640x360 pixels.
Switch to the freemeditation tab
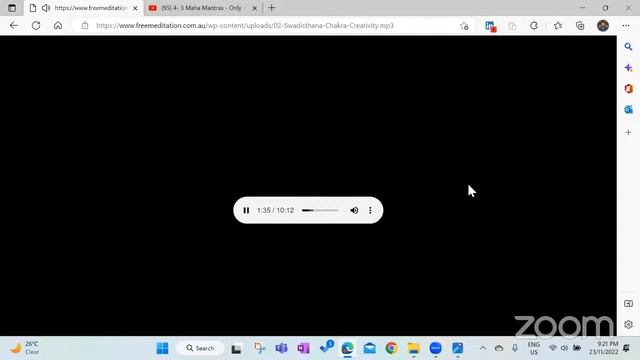[x=84, y=8]
